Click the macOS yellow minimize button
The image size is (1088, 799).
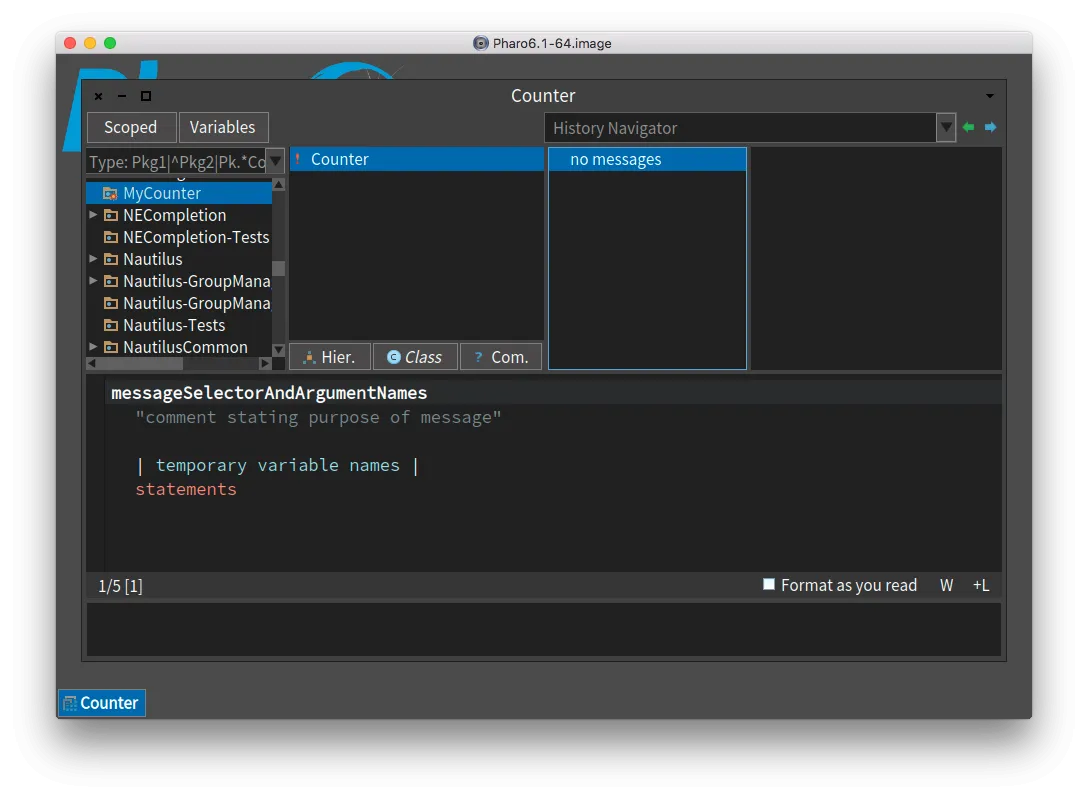(x=90, y=43)
